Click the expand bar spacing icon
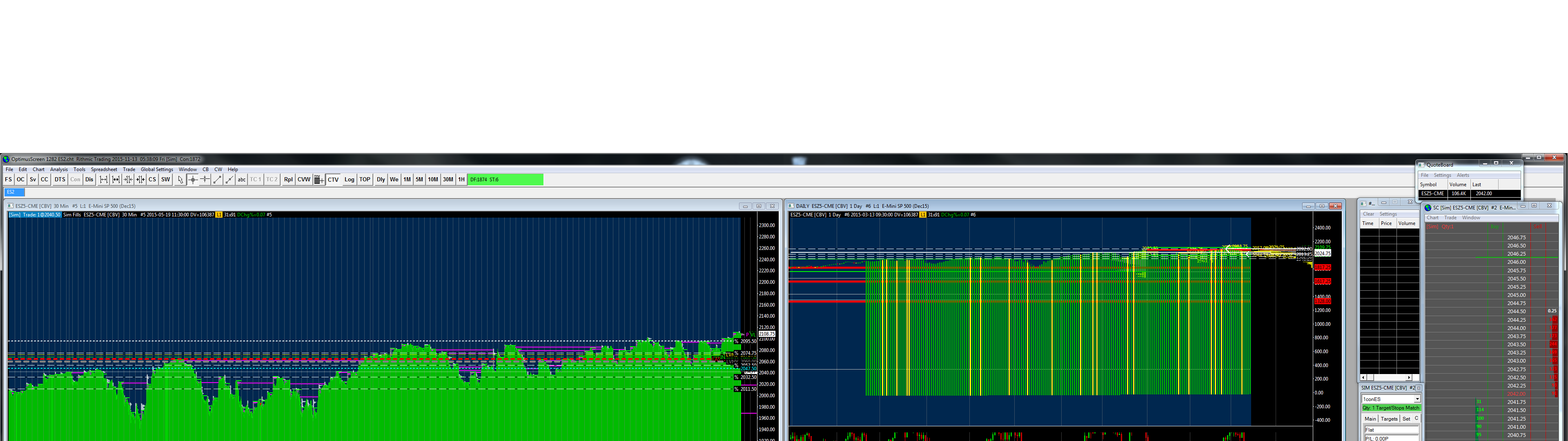The image size is (1568, 441). 103,180
